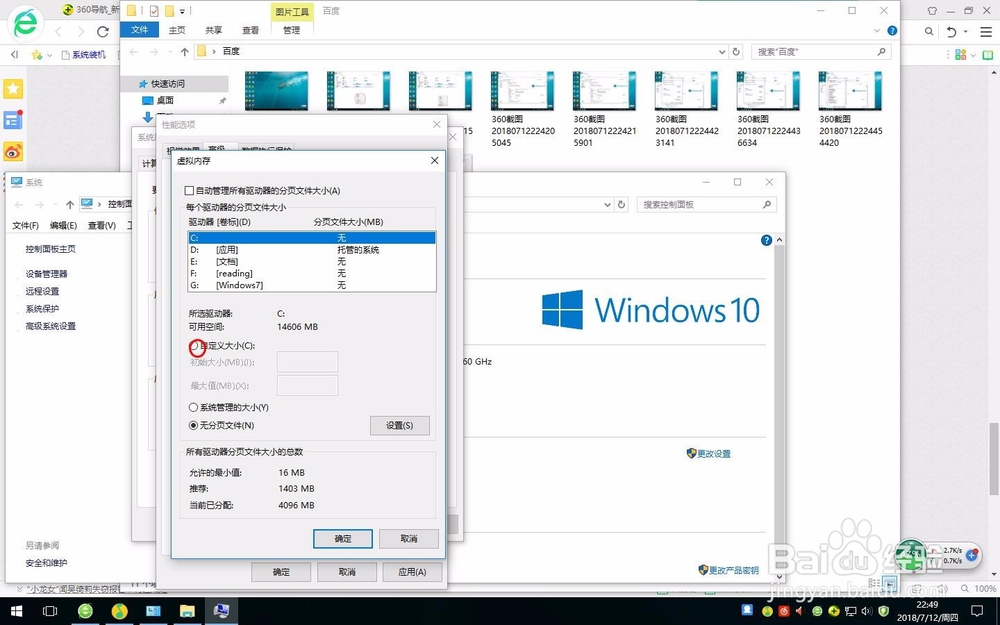The width and height of the screenshot is (1000, 625).
Task: Close the Virtual Memory dialog
Action: coord(434,161)
